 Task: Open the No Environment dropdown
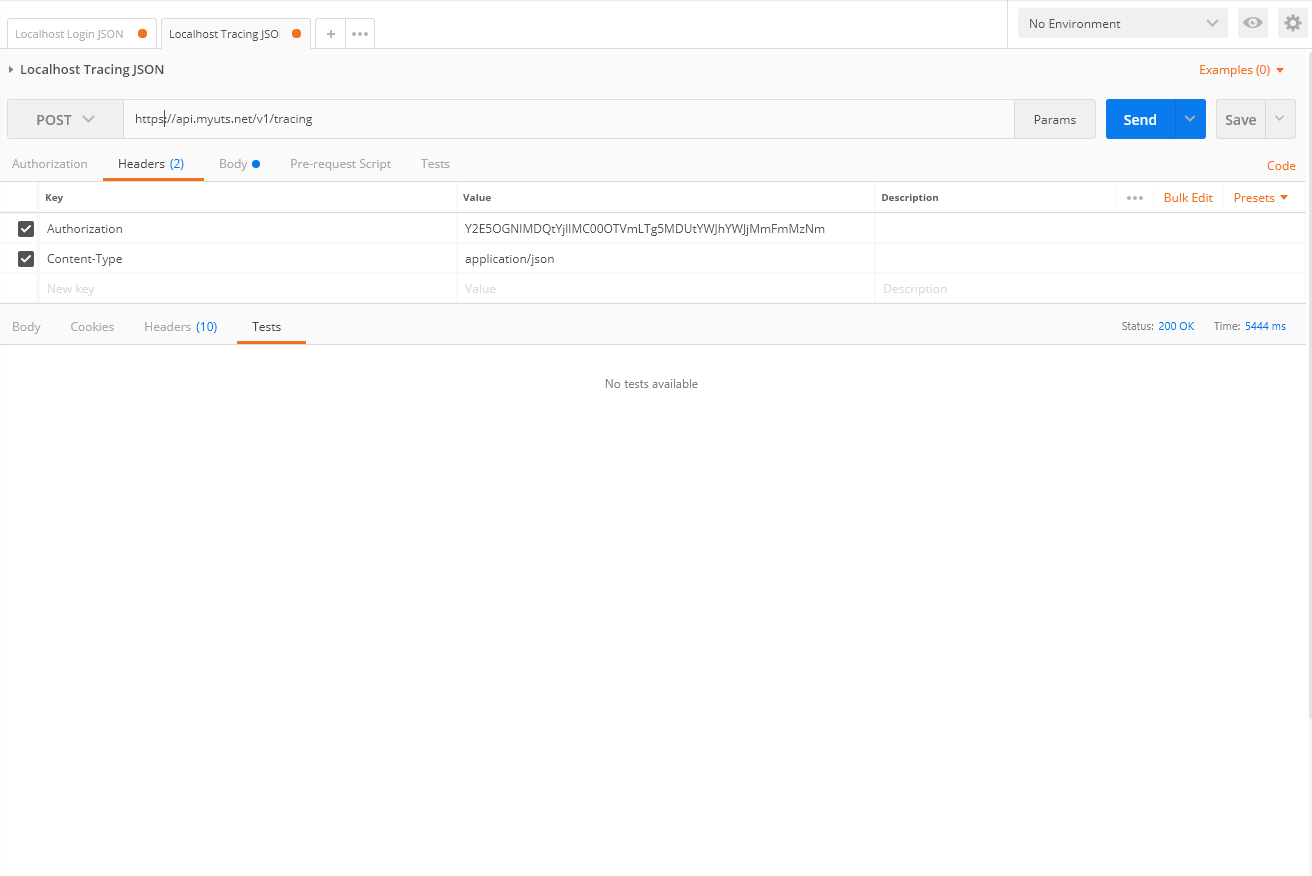pos(1120,22)
